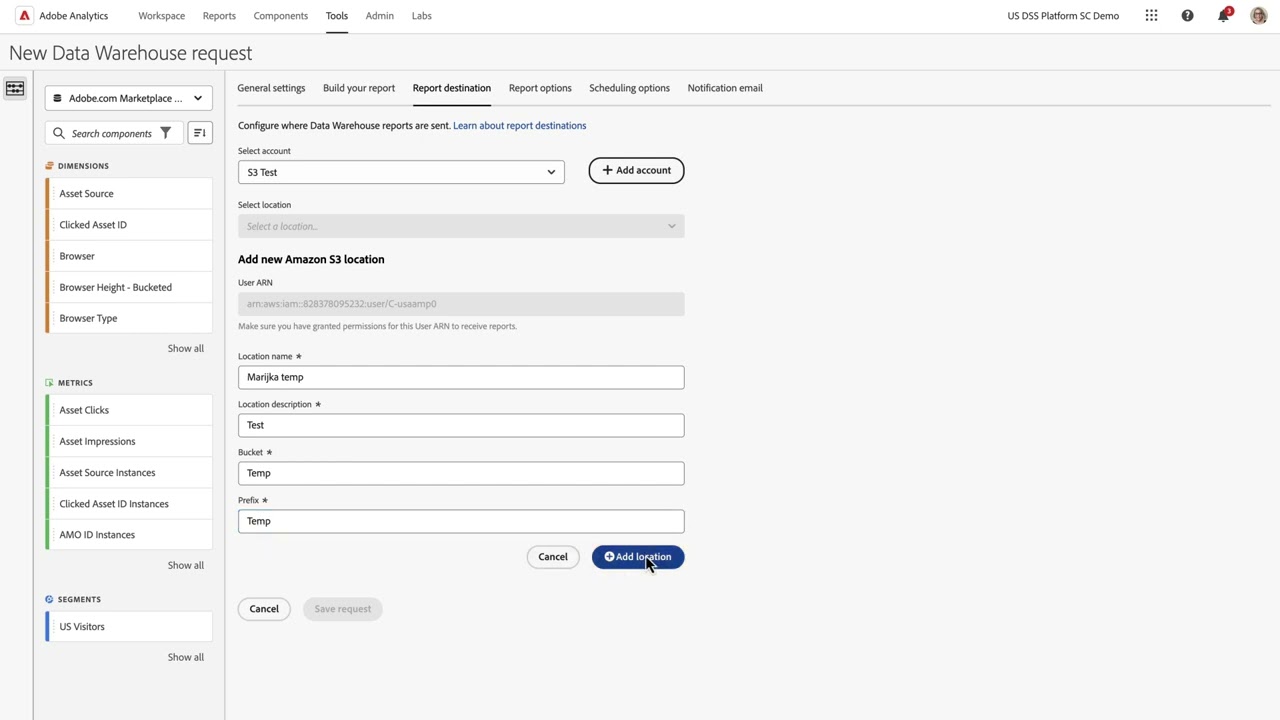Select the Clicked Asset ID Instances metric
The width and height of the screenshot is (1280, 720).
click(129, 504)
